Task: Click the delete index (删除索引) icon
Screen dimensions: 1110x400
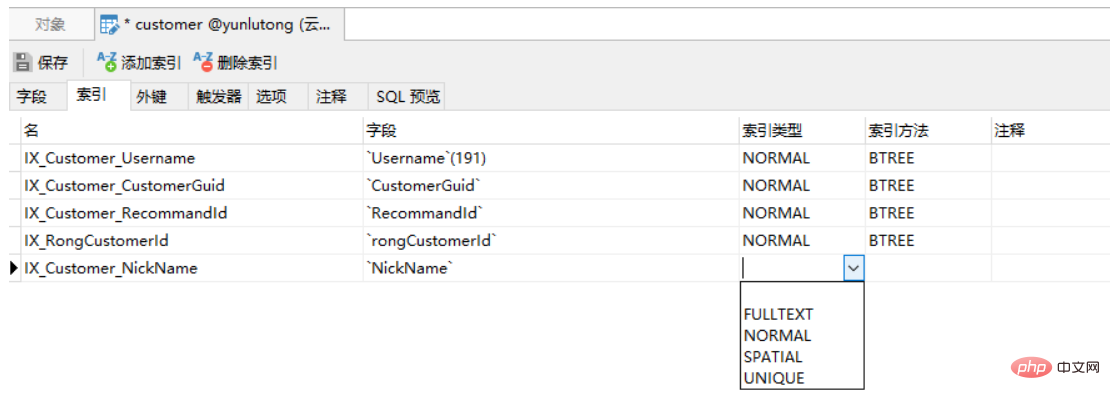Action: (203, 62)
